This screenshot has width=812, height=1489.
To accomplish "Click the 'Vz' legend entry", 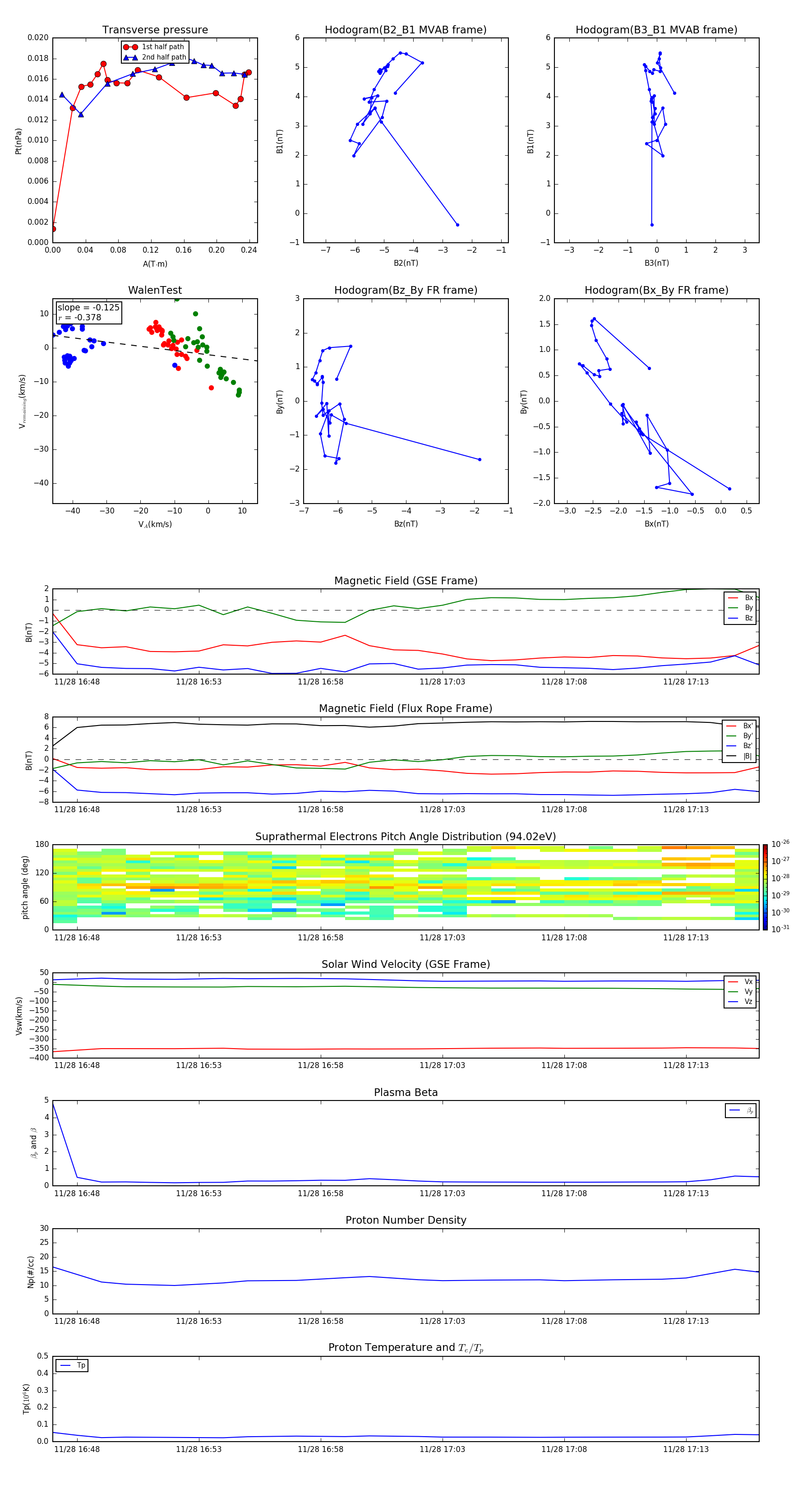I will [x=741, y=1002].
